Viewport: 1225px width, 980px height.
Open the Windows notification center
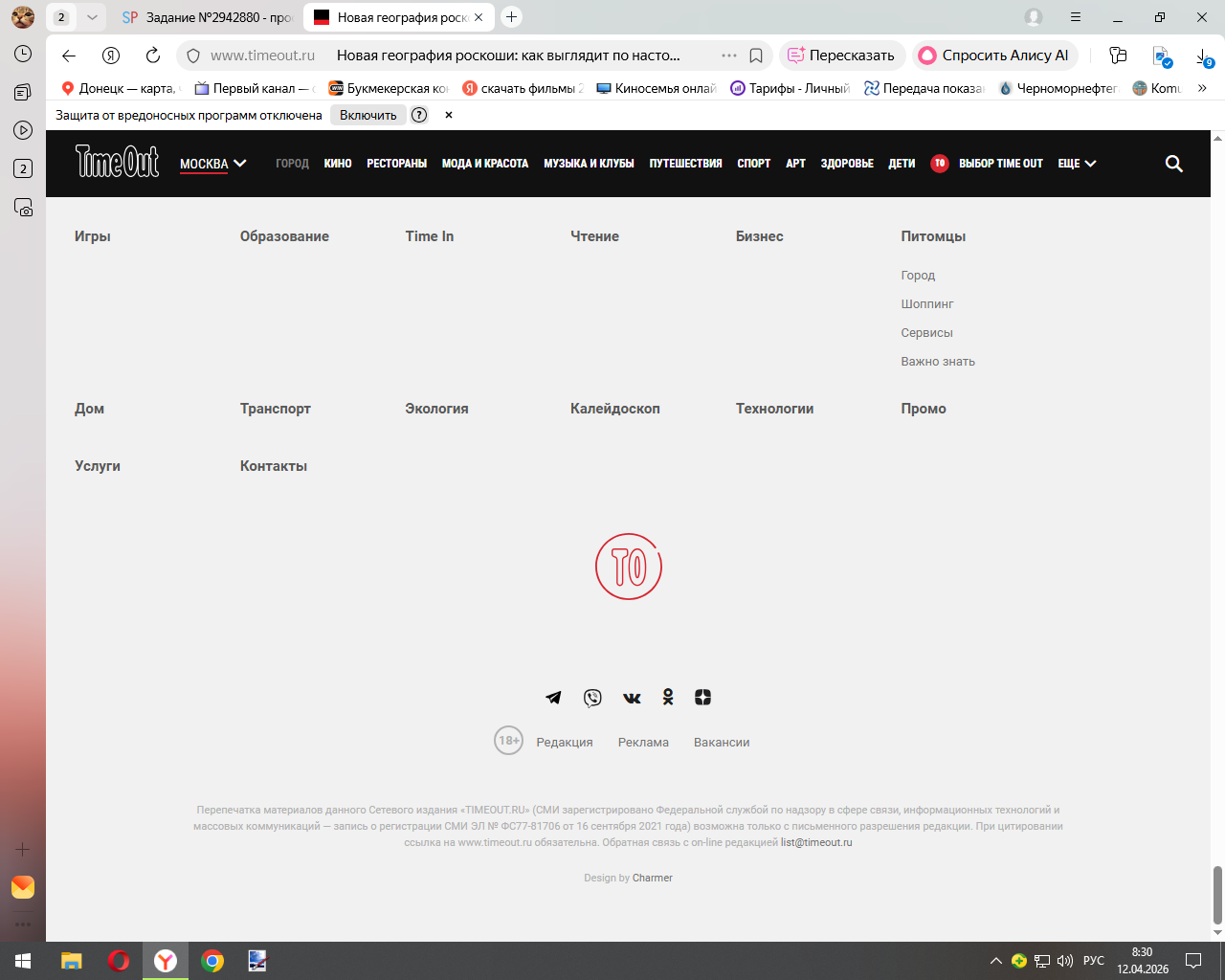click(x=1193, y=961)
